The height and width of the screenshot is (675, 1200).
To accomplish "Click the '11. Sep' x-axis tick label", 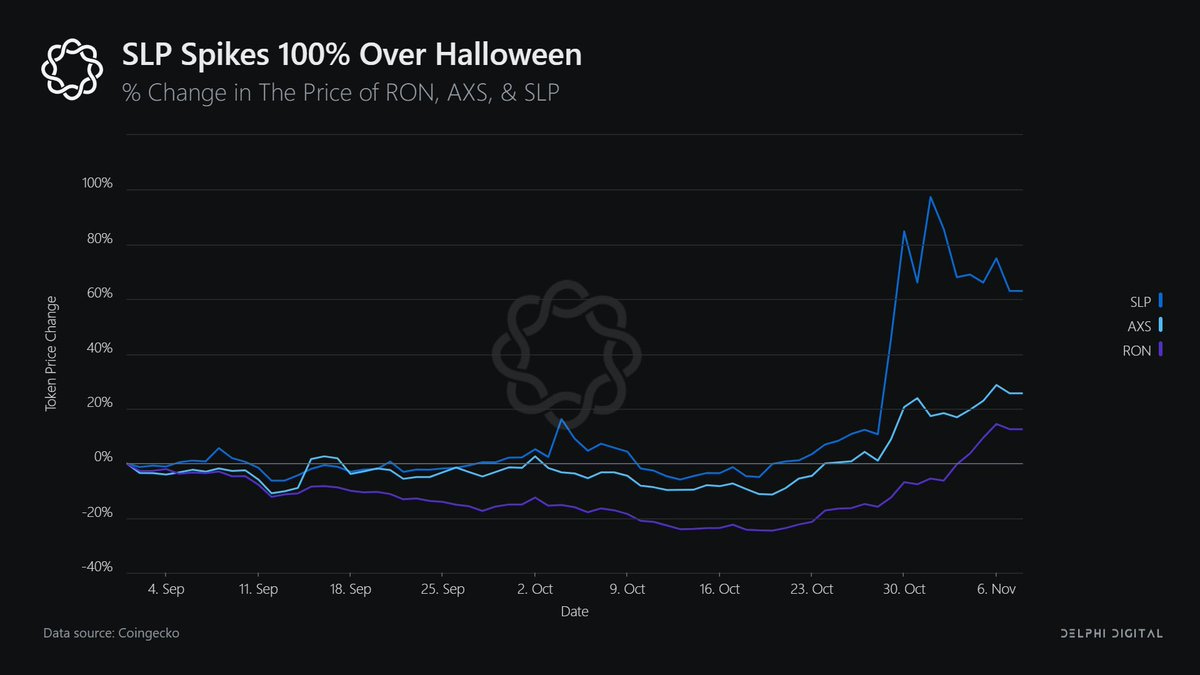I will tap(258, 589).
